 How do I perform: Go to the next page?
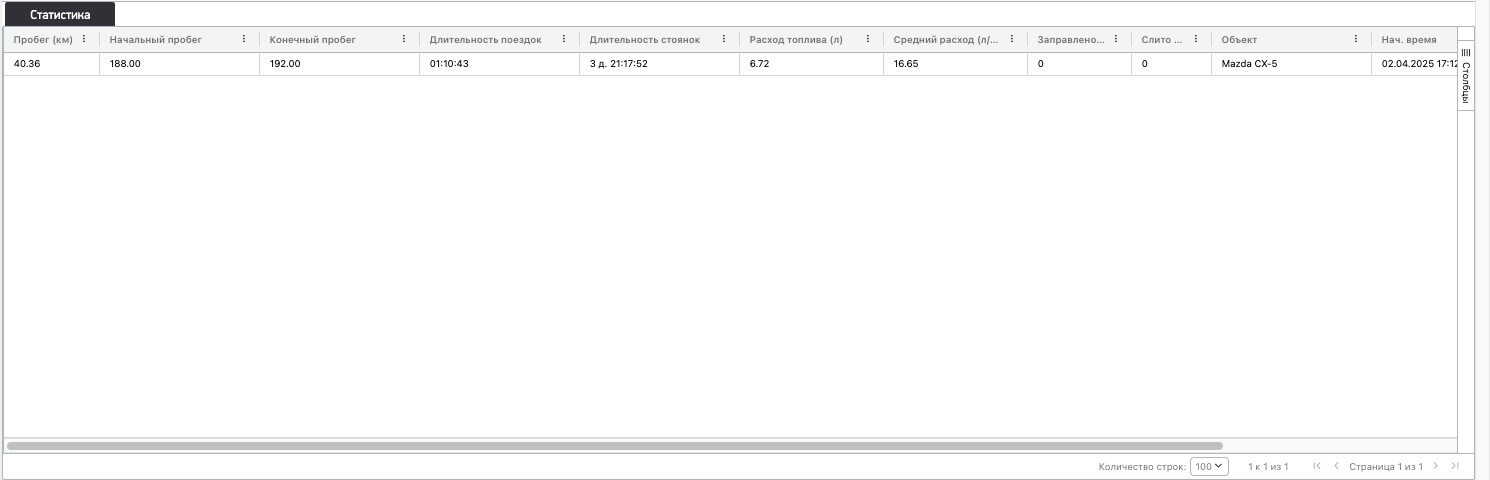(x=1436, y=466)
